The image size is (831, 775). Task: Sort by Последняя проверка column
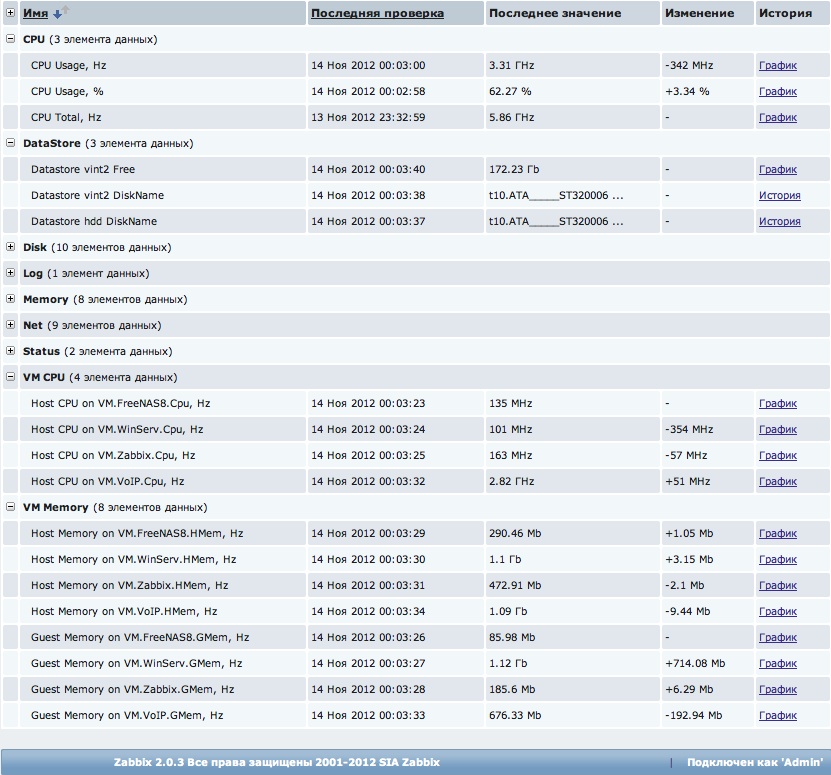pyautogui.click(x=377, y=13)
